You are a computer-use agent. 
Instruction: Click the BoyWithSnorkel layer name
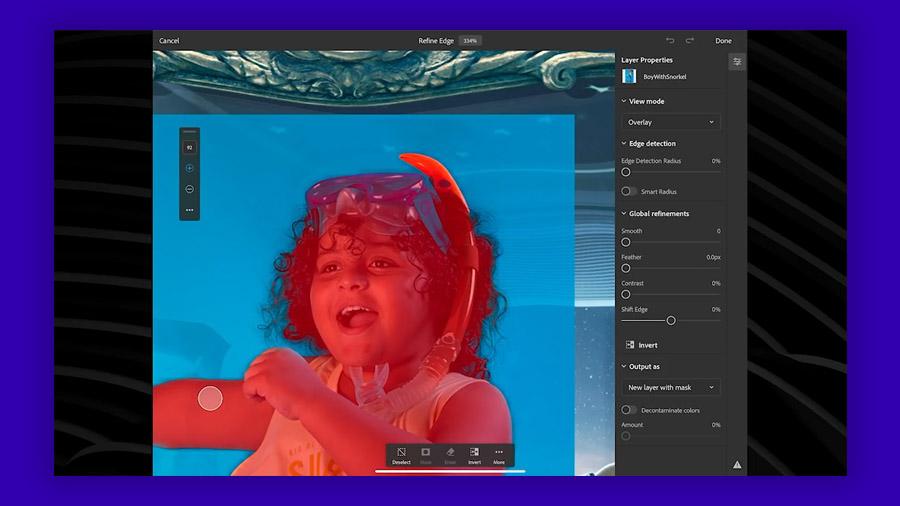point(665,76)
